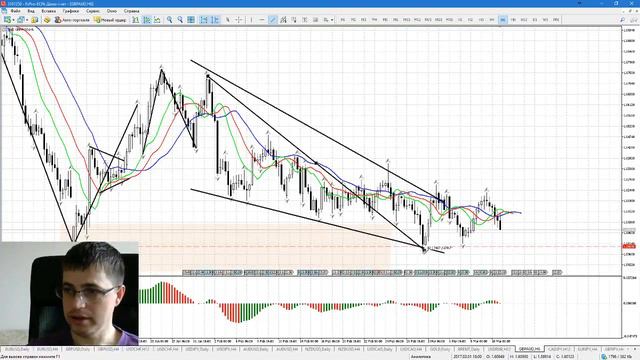The height and width of the screenshot is (360, 640).
Task: Switch to W1 timeframe
Action: coord(545,20)
